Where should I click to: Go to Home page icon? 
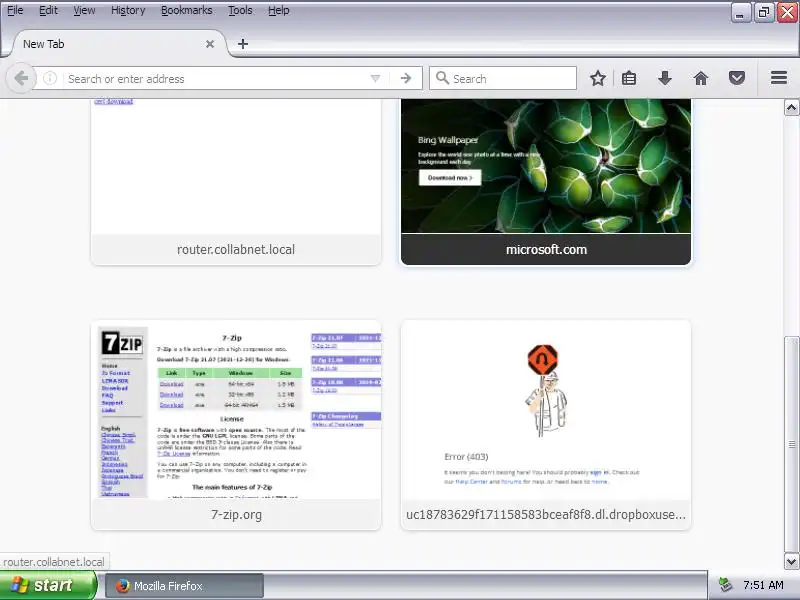(x=701, y=78)
